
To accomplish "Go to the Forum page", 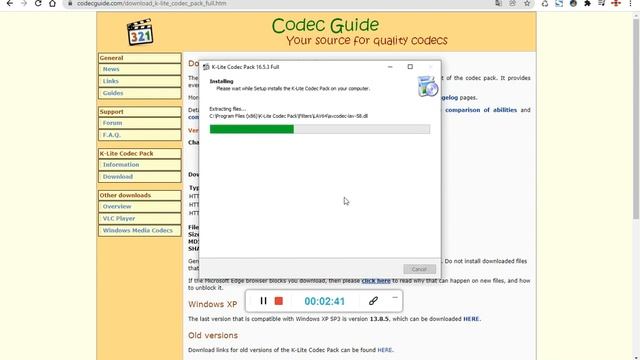I will coord(140,123).
